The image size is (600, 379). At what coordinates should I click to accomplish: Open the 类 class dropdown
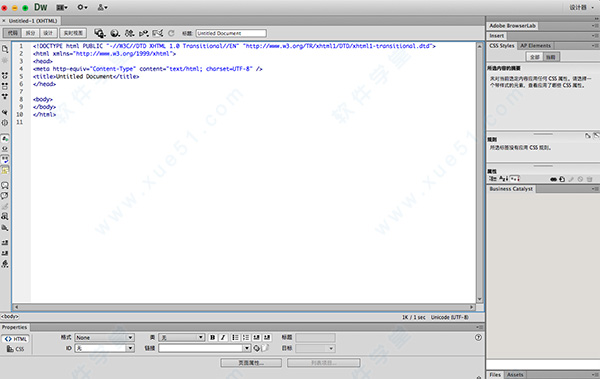coord(181,338)
